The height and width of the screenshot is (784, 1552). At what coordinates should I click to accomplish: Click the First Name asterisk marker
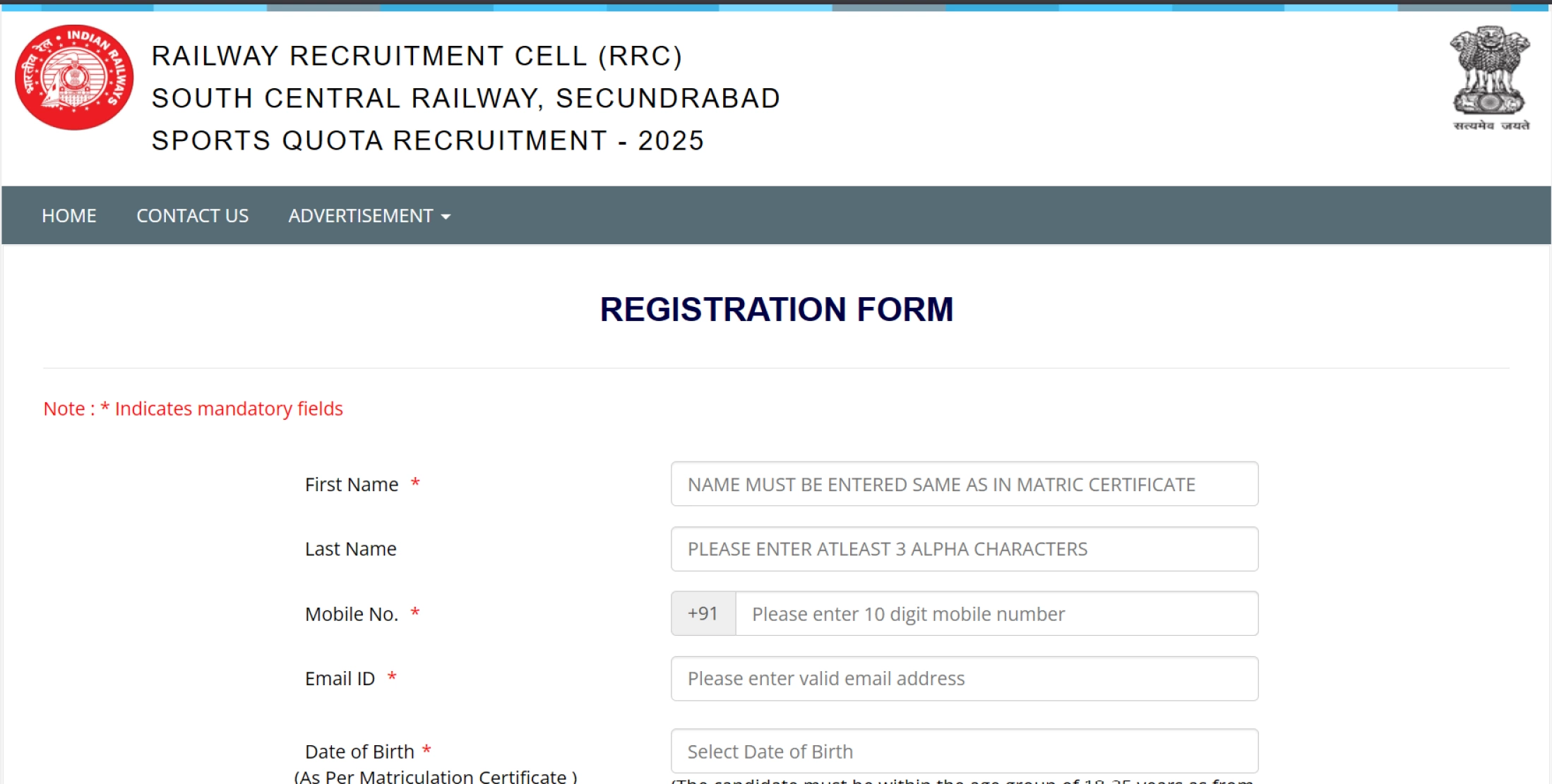(417, 484)
